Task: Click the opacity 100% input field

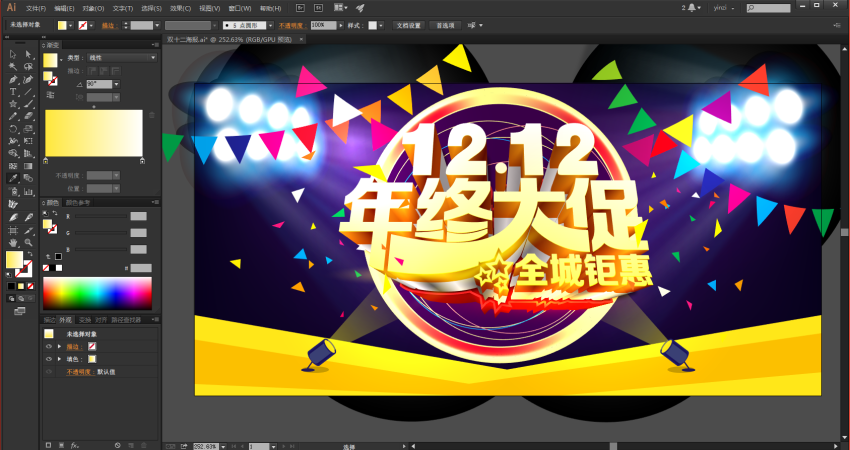Action: point(323,25)
